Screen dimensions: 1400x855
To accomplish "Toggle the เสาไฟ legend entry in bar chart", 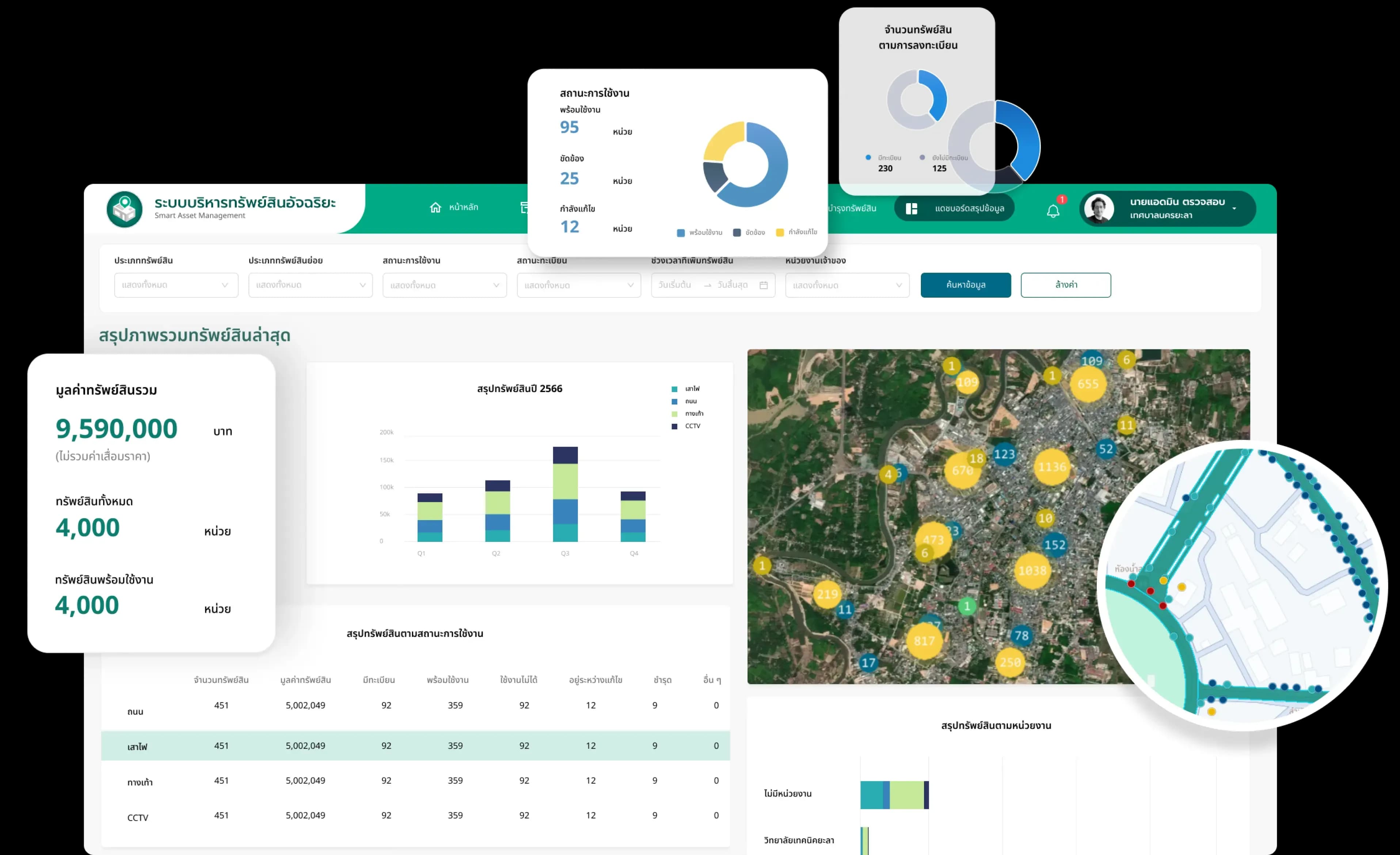I will [x=686, y=389].
